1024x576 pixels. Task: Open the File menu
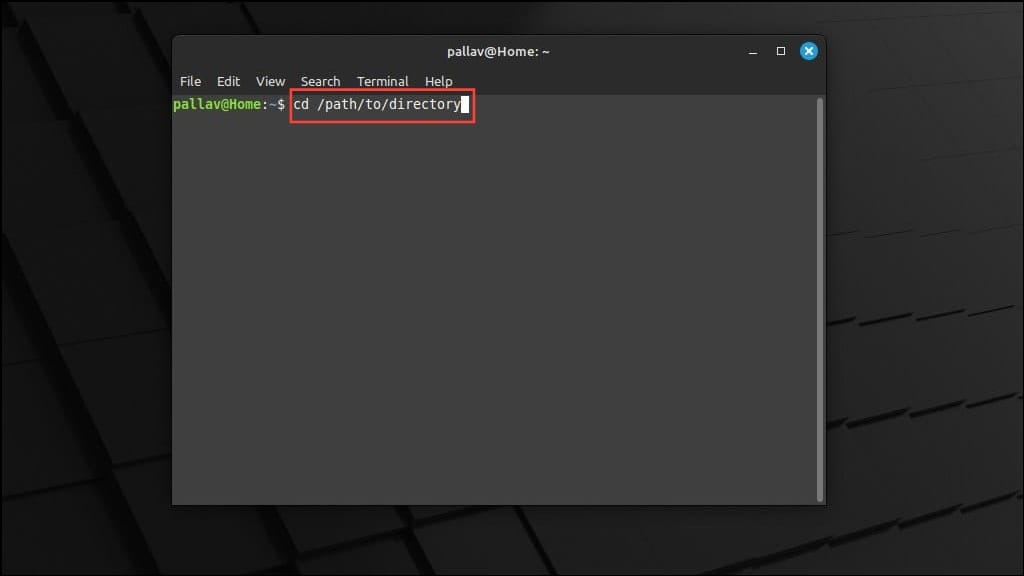pos(190,81)
